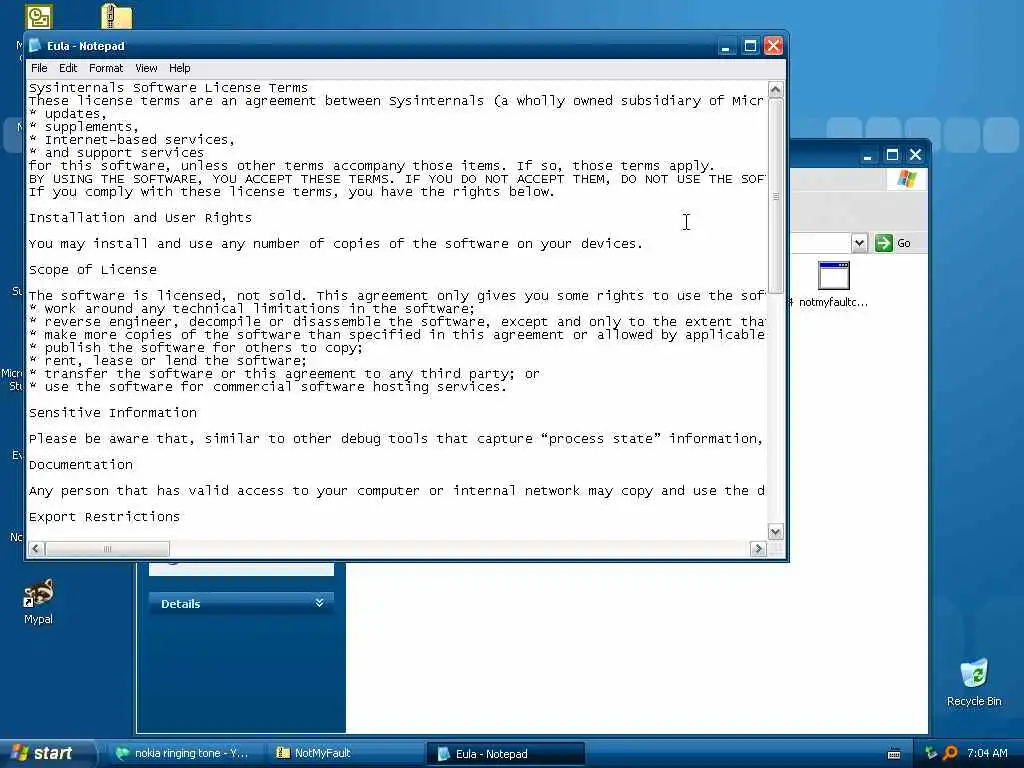
Task: Click the Go button in Explorer window
Action: click(x=894, y=243)
